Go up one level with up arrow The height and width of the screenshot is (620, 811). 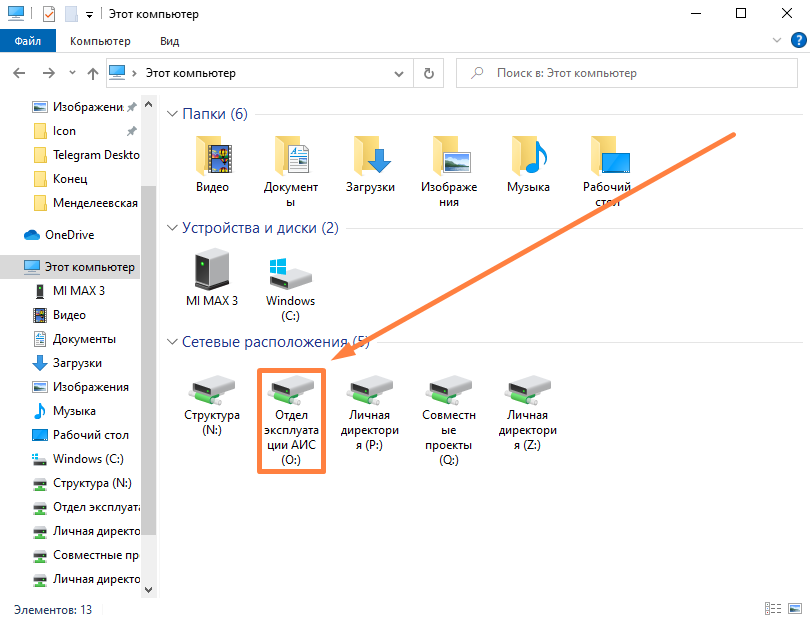(x=93, y=73)
